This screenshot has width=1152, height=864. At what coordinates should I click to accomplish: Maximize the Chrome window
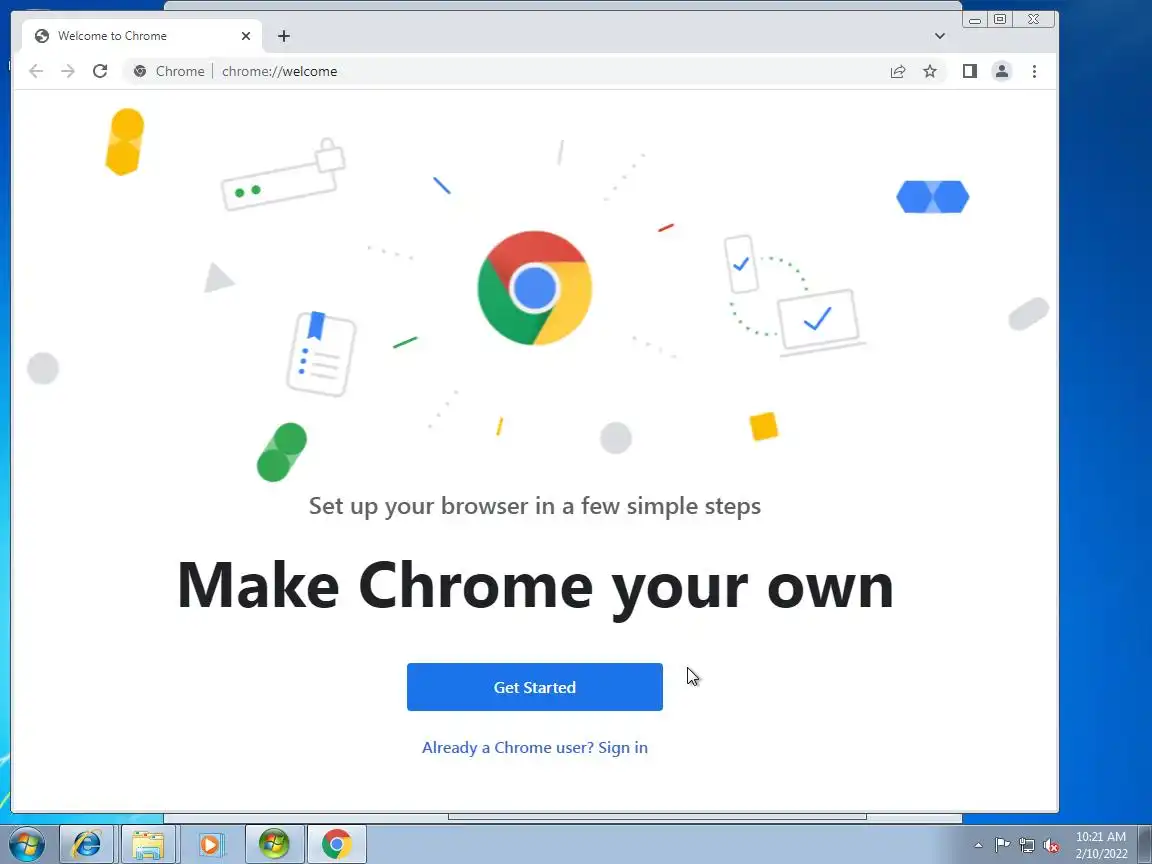(x=1000, y=20)
